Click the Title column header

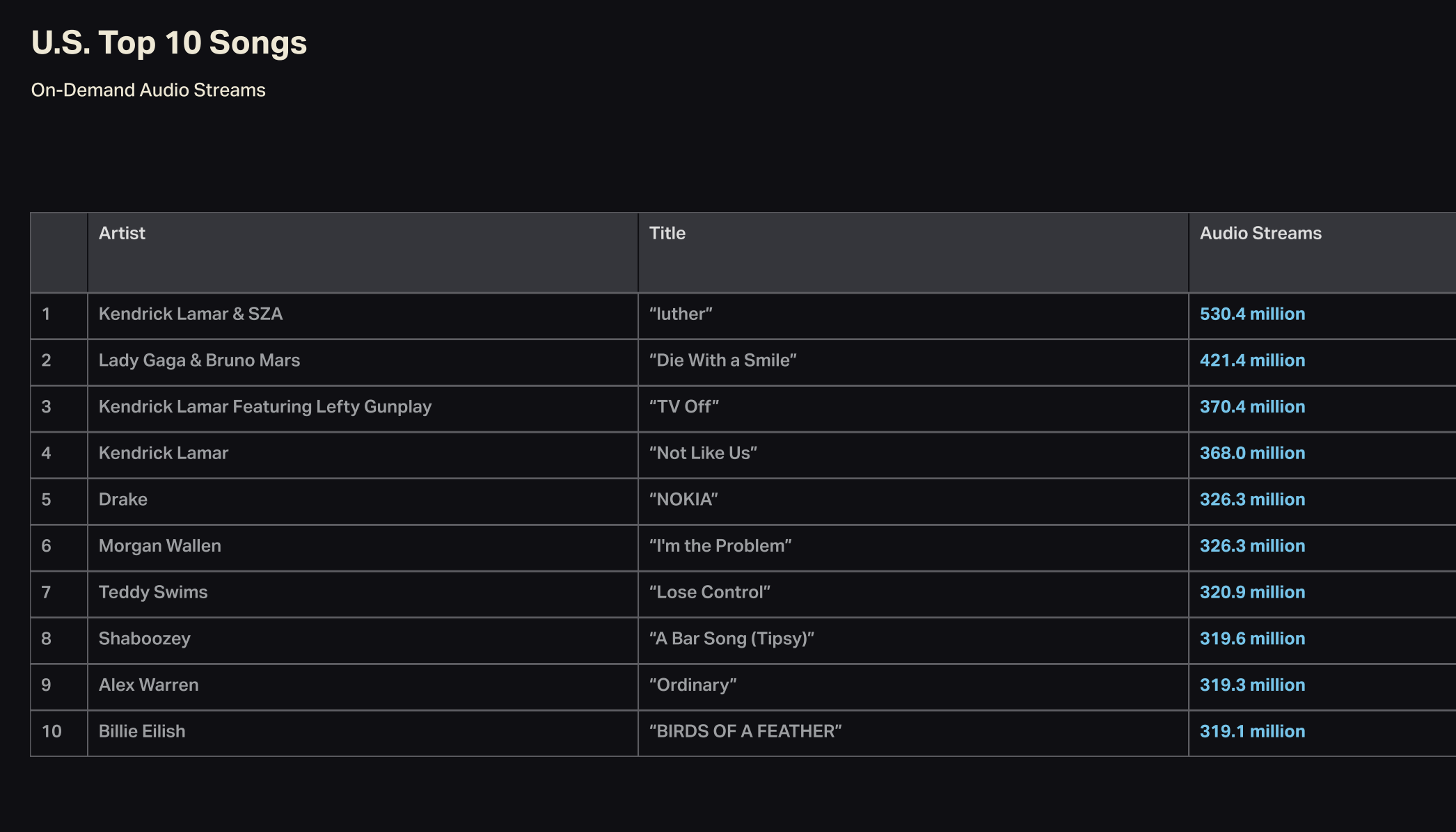pos(667,234)
